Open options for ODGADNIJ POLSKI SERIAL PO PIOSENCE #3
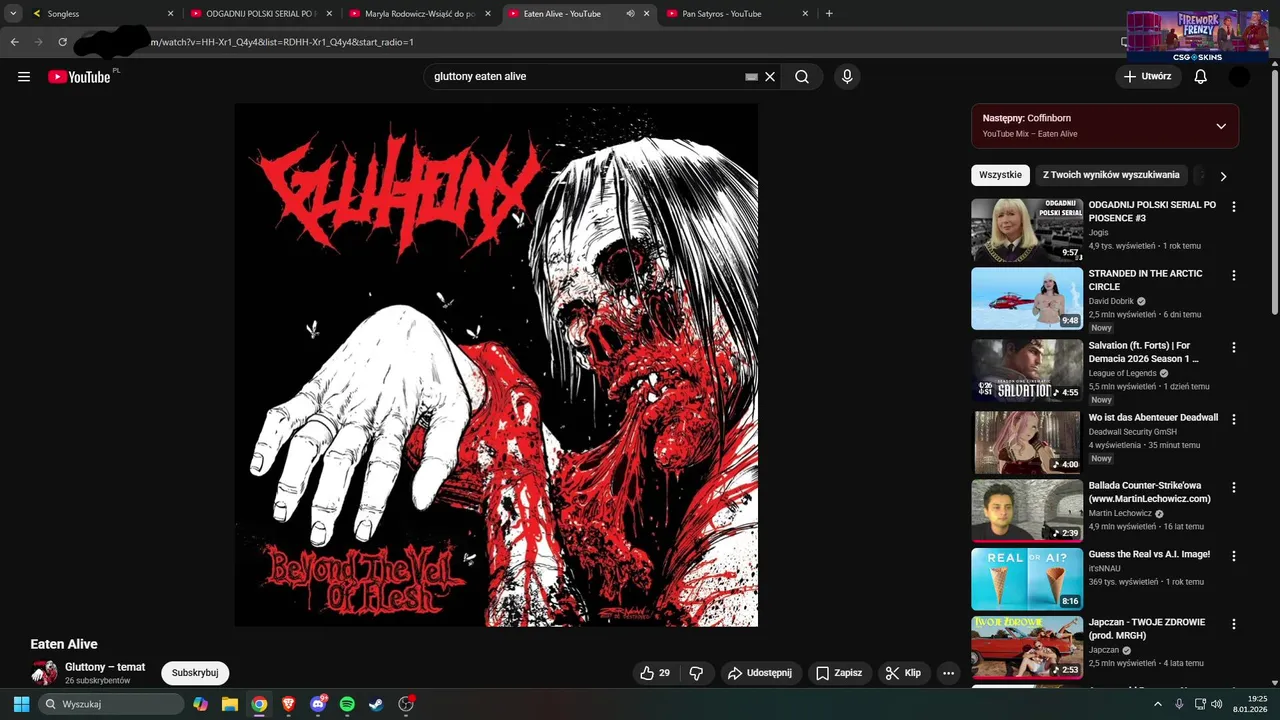 coord(1233,207)
